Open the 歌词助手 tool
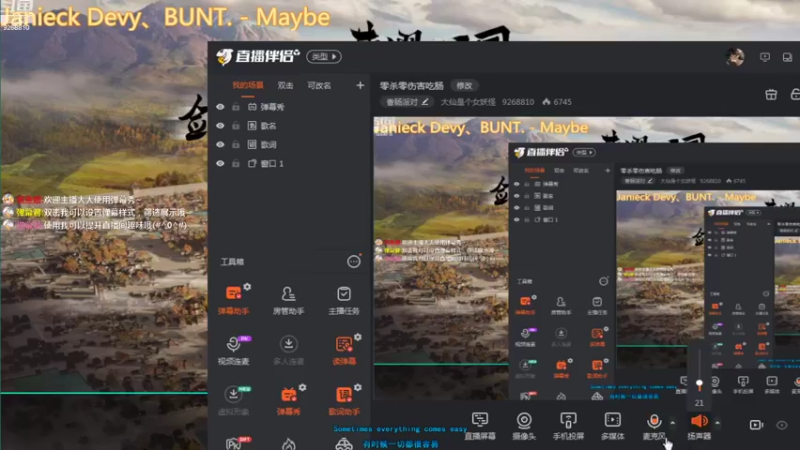800x450 pixels. tap(344, 401)
